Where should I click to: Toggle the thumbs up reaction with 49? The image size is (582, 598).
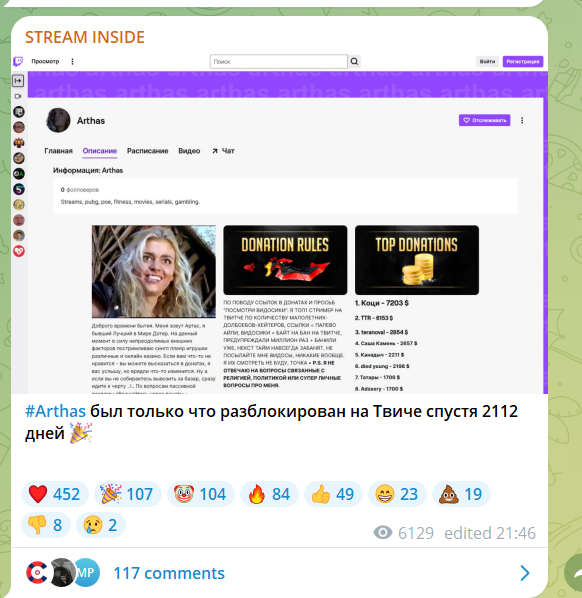coord(333,494)
